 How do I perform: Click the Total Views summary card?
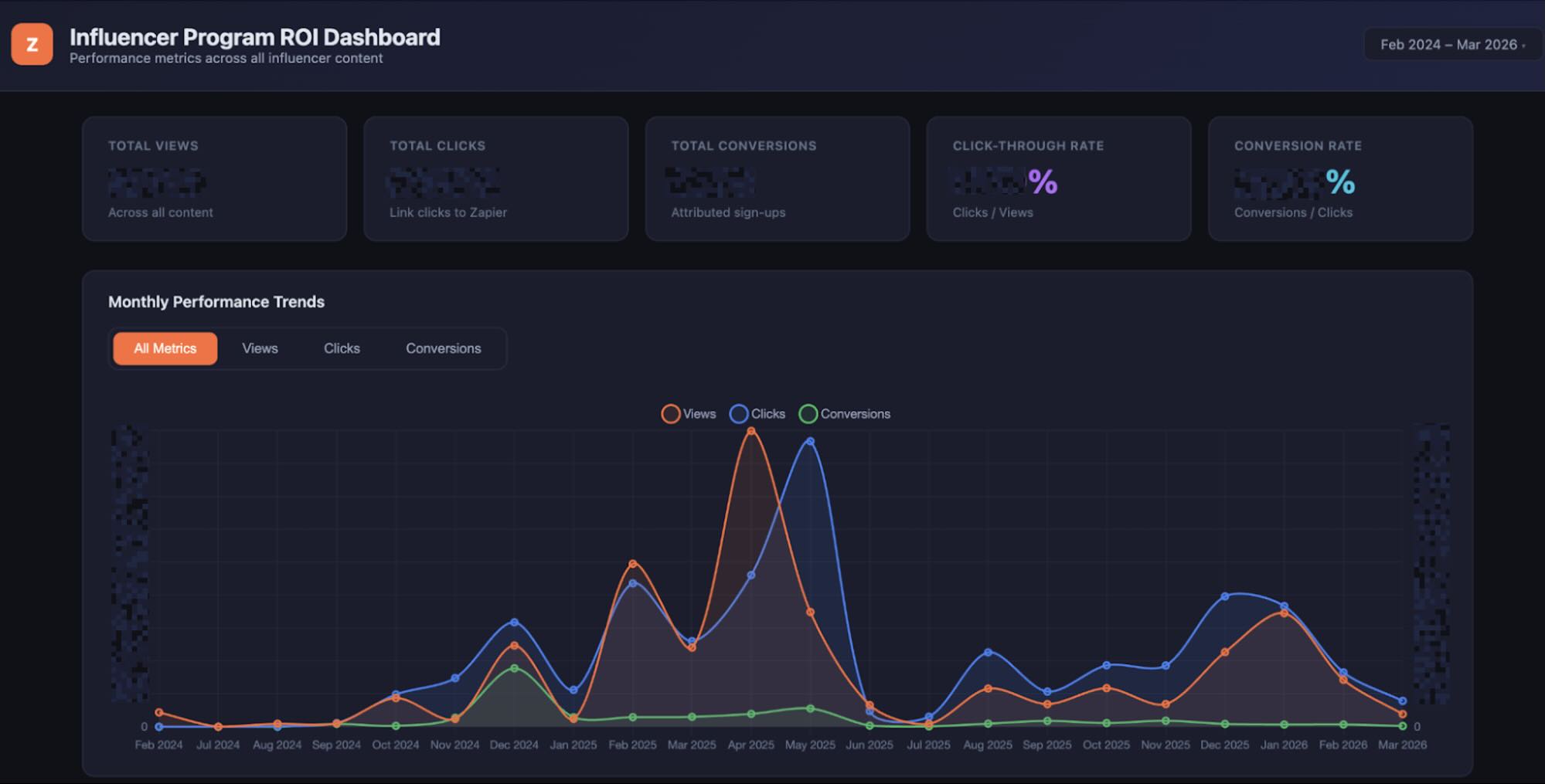click(214, 178)
